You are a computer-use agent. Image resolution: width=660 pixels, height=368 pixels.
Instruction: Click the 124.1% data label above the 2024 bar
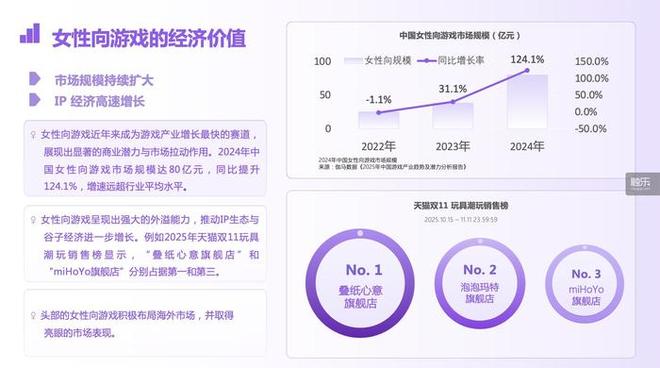click(x=527, y=59)
